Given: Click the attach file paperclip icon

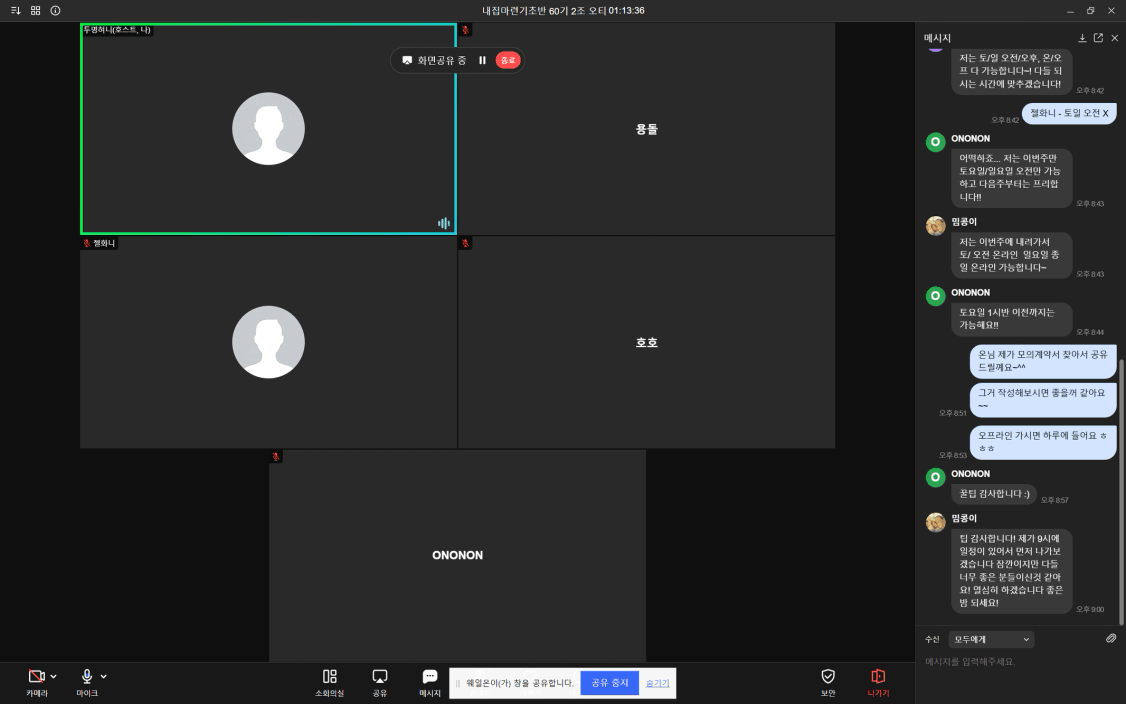Looking at the screenshot, I should tap(1110, 639).
